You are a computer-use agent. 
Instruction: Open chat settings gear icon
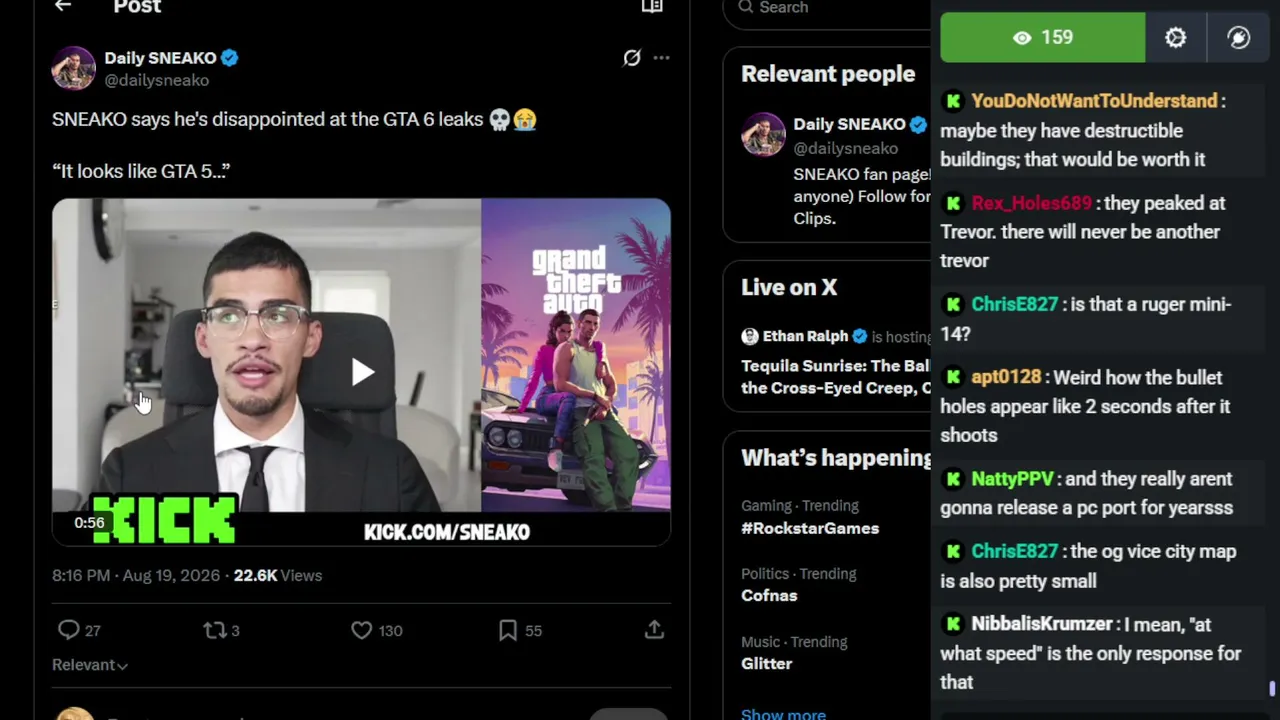tap(1175, 37)
